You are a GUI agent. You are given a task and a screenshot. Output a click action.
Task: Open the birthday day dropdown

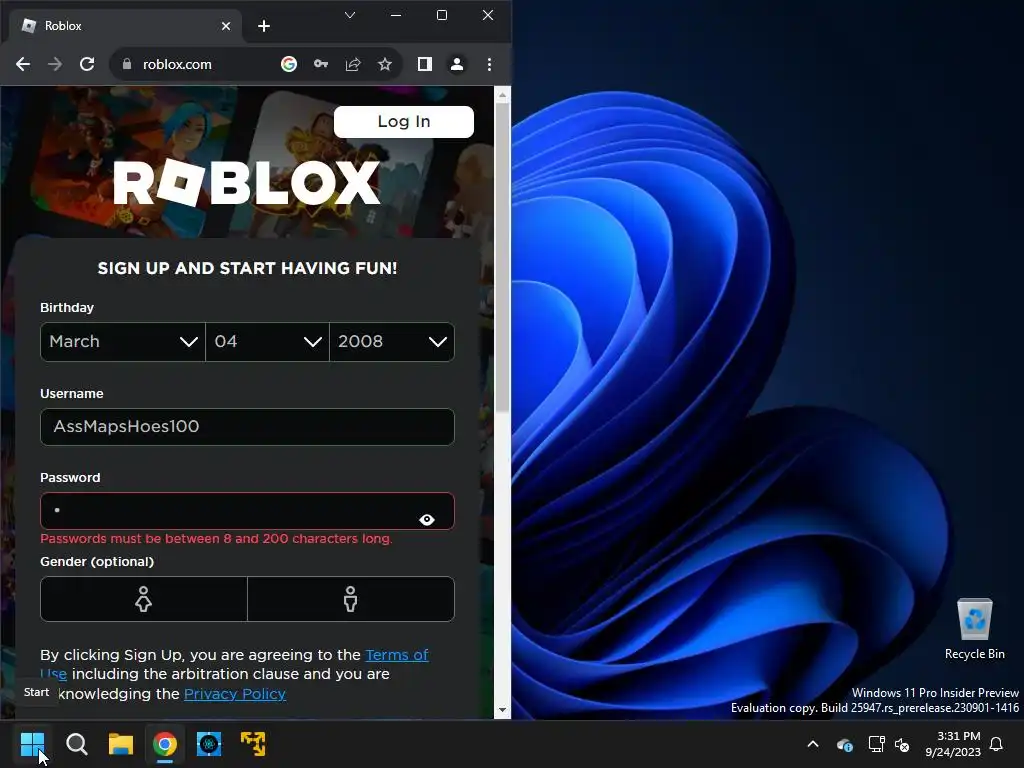click(267, 342)
